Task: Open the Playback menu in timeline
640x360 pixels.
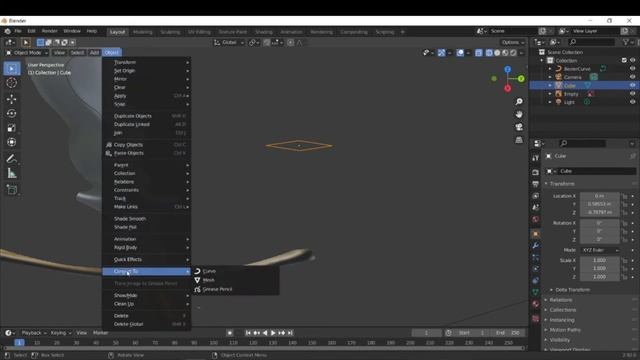Action: click(33, 333)
